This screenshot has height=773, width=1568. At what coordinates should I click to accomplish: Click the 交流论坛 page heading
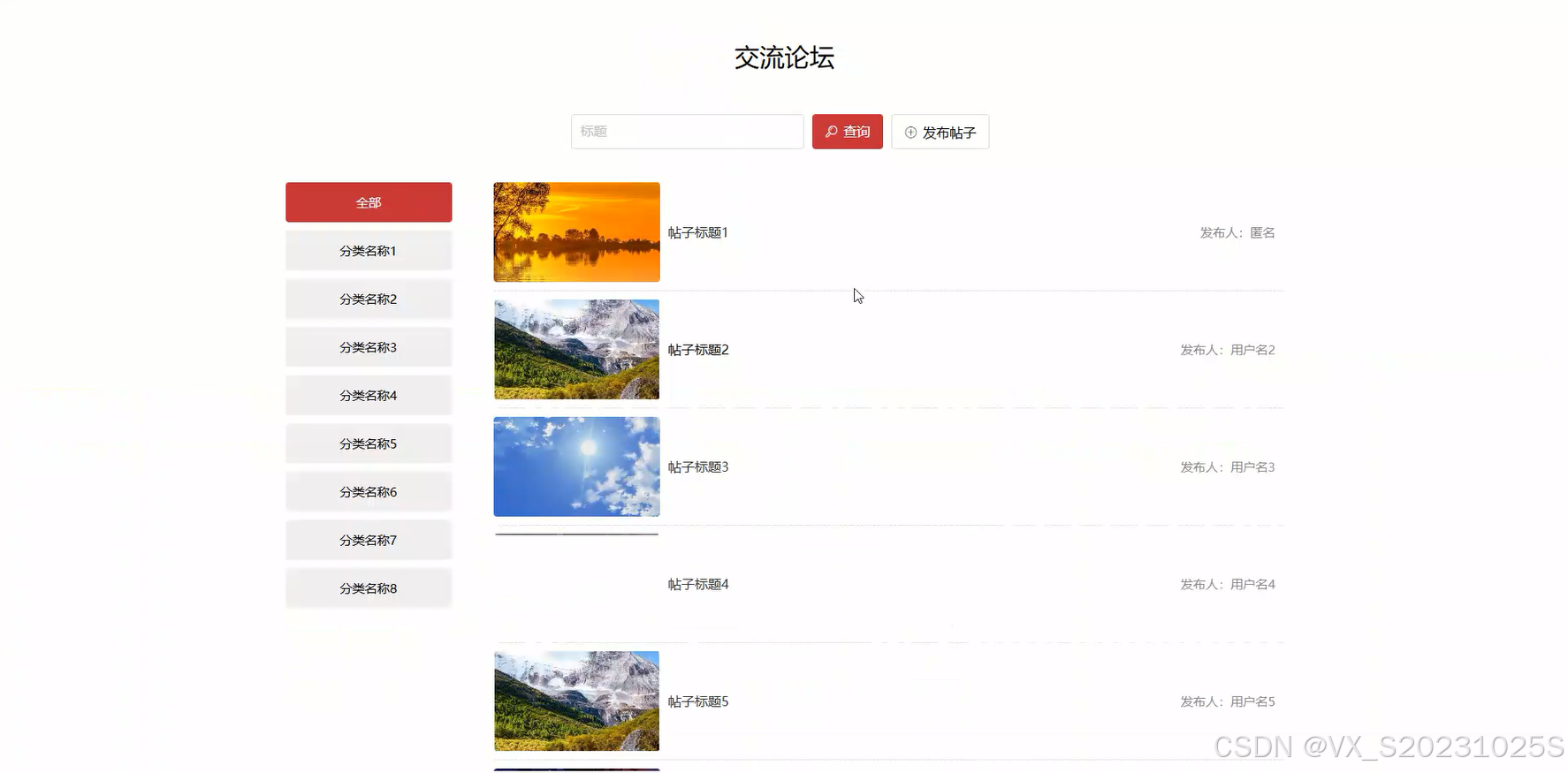point(784,57)
